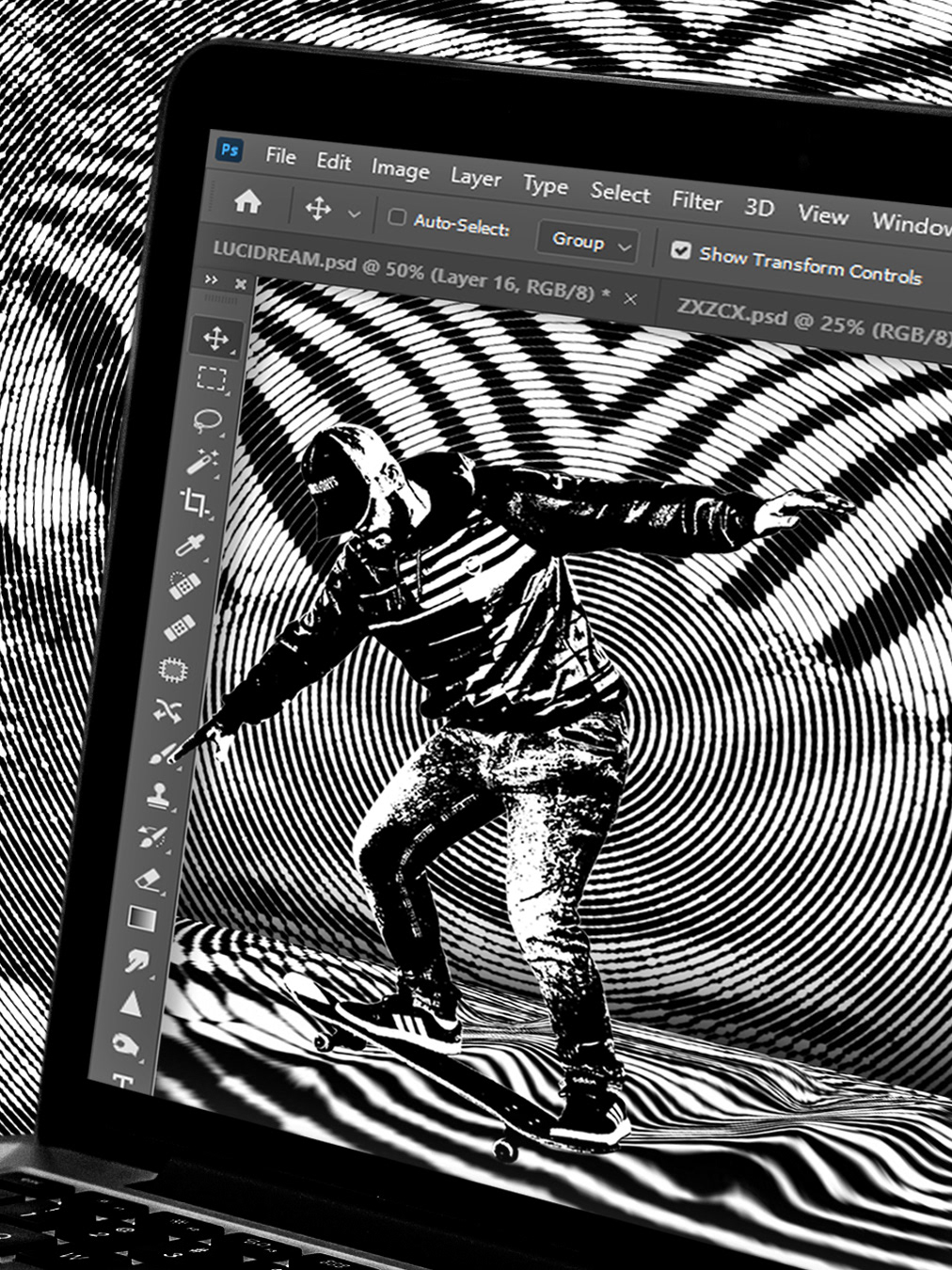Open the Window menu
Screen dimensions: 952x1270
coord(911,224)
